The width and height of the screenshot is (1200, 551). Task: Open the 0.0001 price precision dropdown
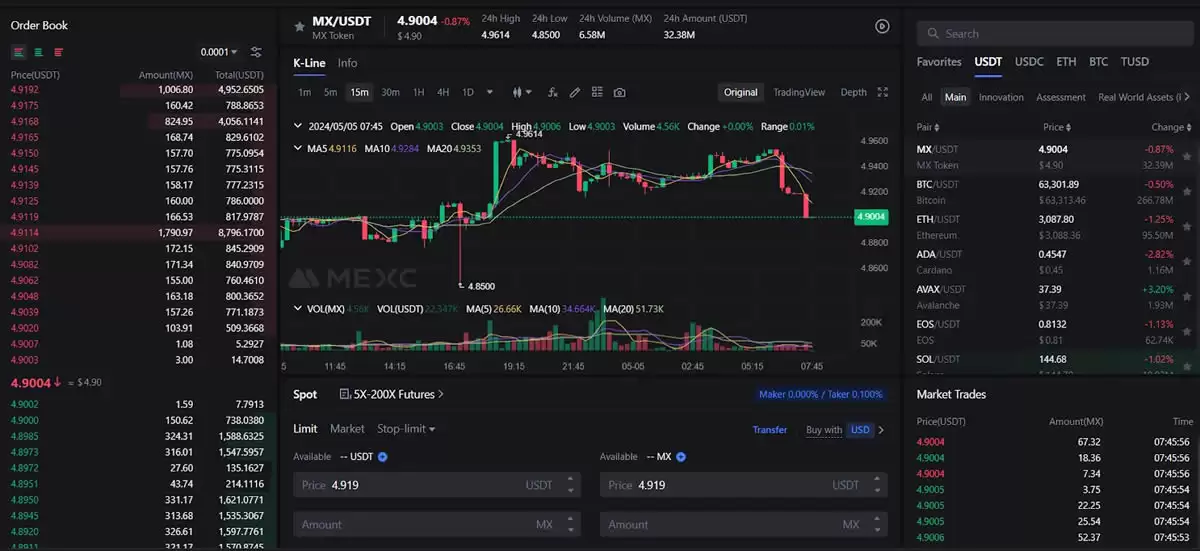(x=219, y=52)
